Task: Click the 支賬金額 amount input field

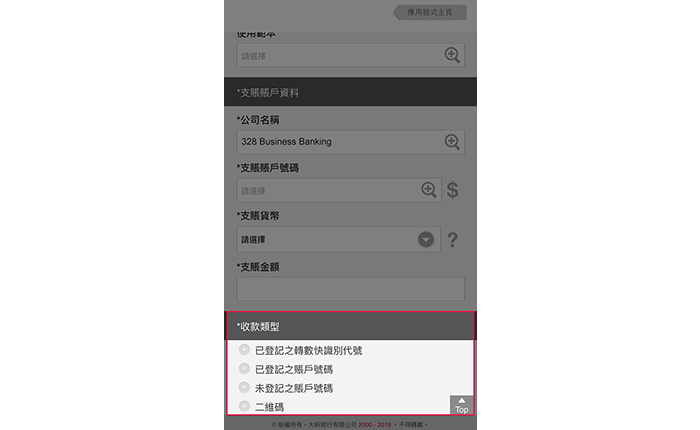Action: [x=350, y=289]
